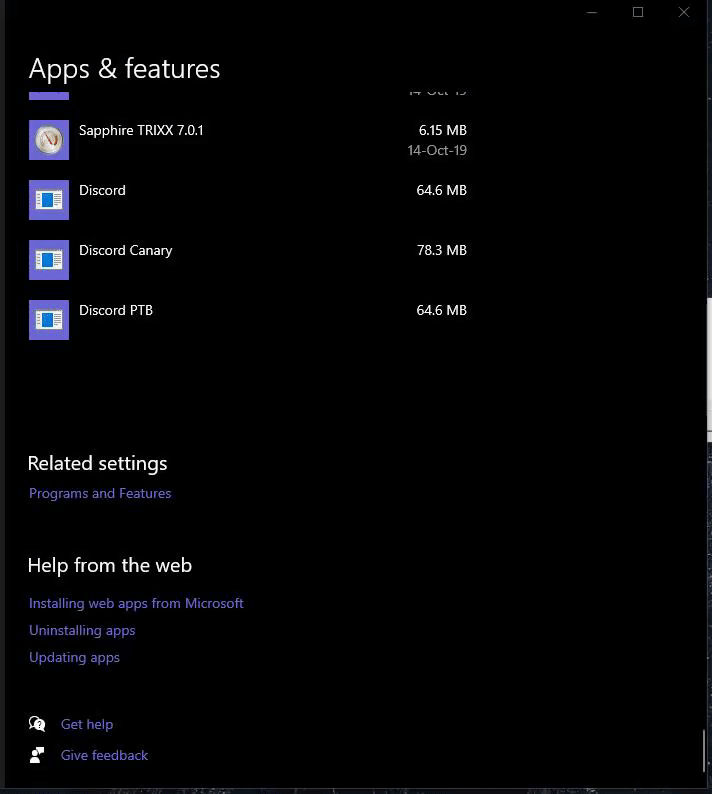Image resolution: width=712 pixels, height=794 pixels.
Task: Select the Sapphire TRIXX 7.0.1 entry
Action: pyautogui.click(x=248, y=140)
